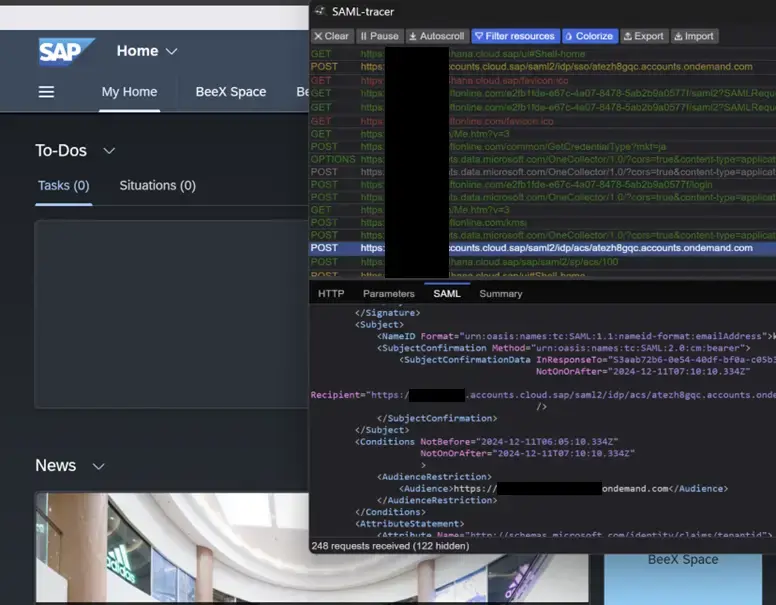Select the OPTIONS request row
776x605 pixels.
pos(542,159)
